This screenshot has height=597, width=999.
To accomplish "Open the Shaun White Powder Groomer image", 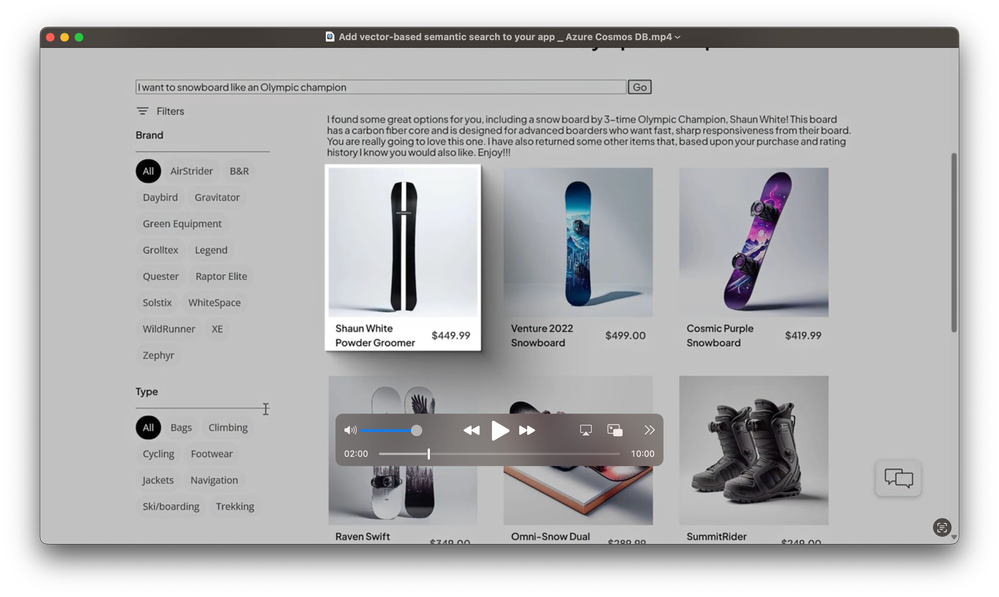I will [x=403, y=242].
